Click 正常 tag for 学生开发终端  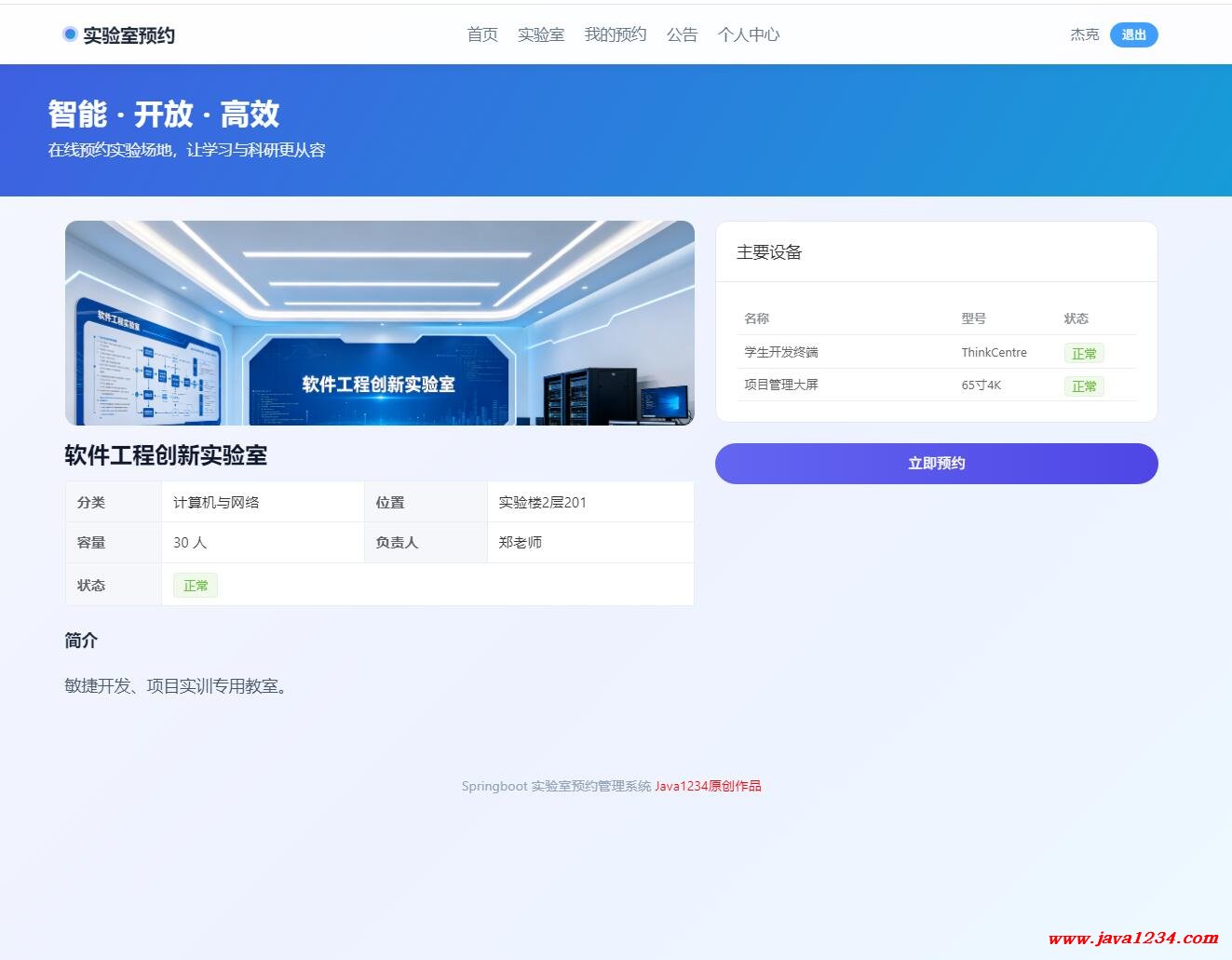[1083, 354]
